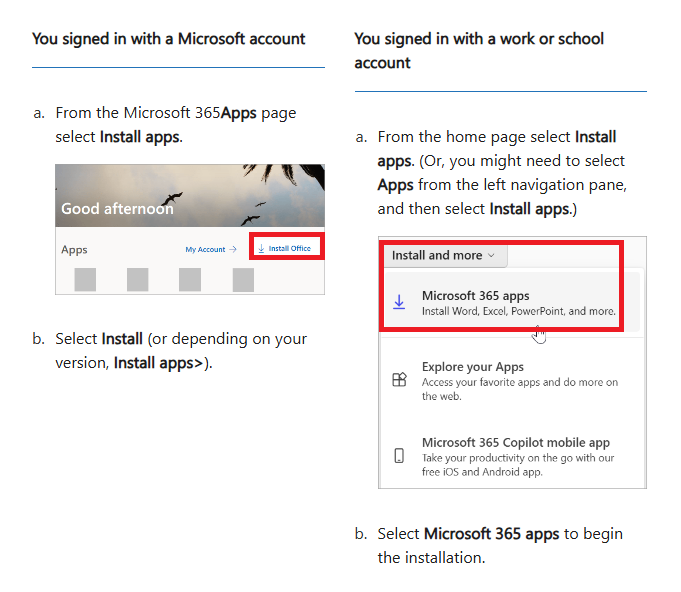Choose the Explore your Apps option
Viewport: 681px width, 592px height.
pos(512,381)
